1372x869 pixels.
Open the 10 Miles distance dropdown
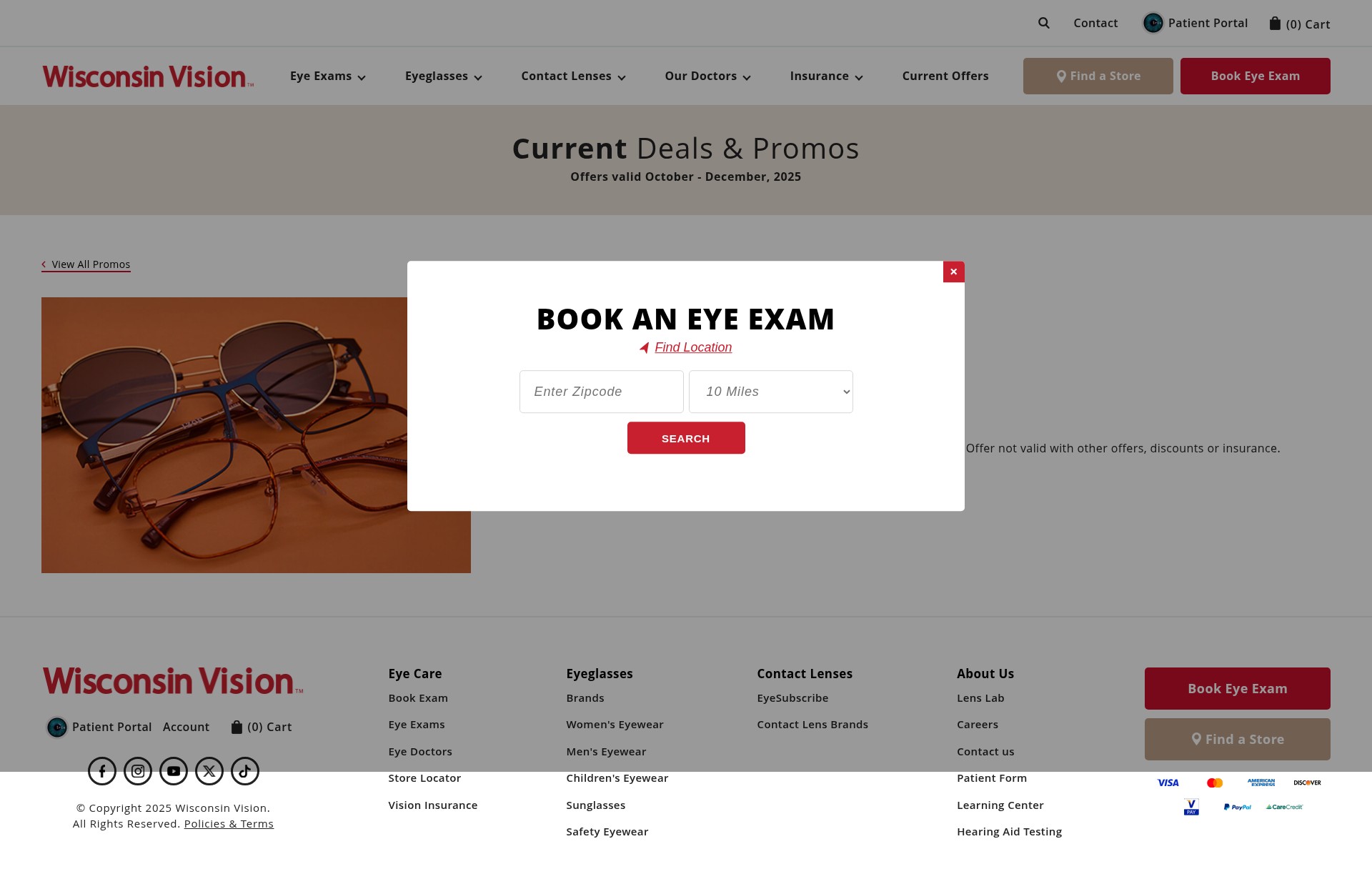click(771, 392)
